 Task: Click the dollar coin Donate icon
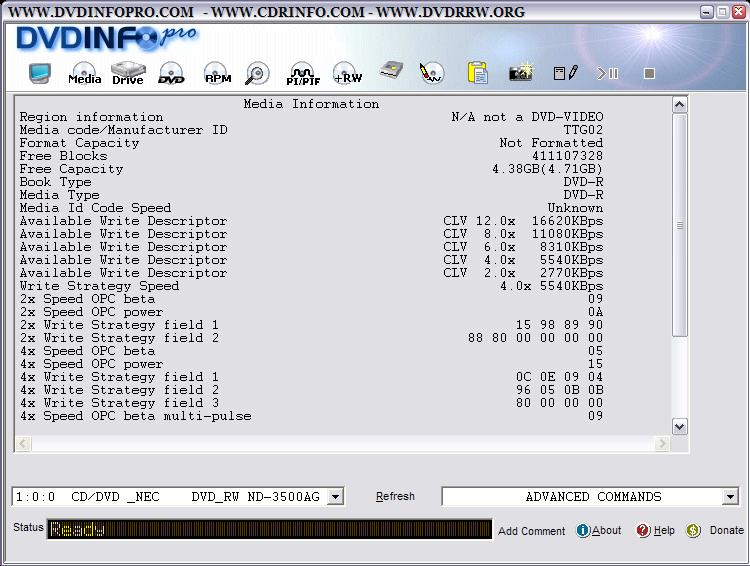(x=693, y=530)
